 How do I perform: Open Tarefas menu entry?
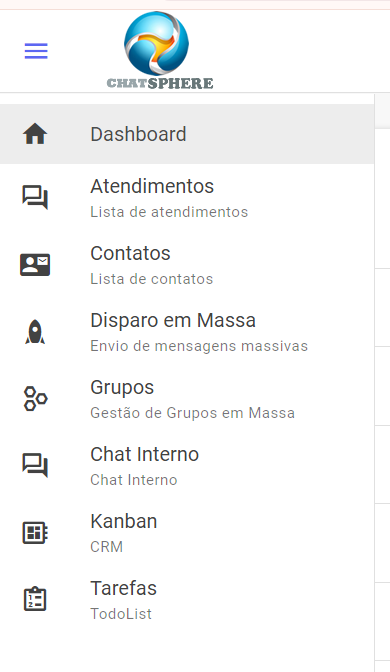click(x=187, y=600)
